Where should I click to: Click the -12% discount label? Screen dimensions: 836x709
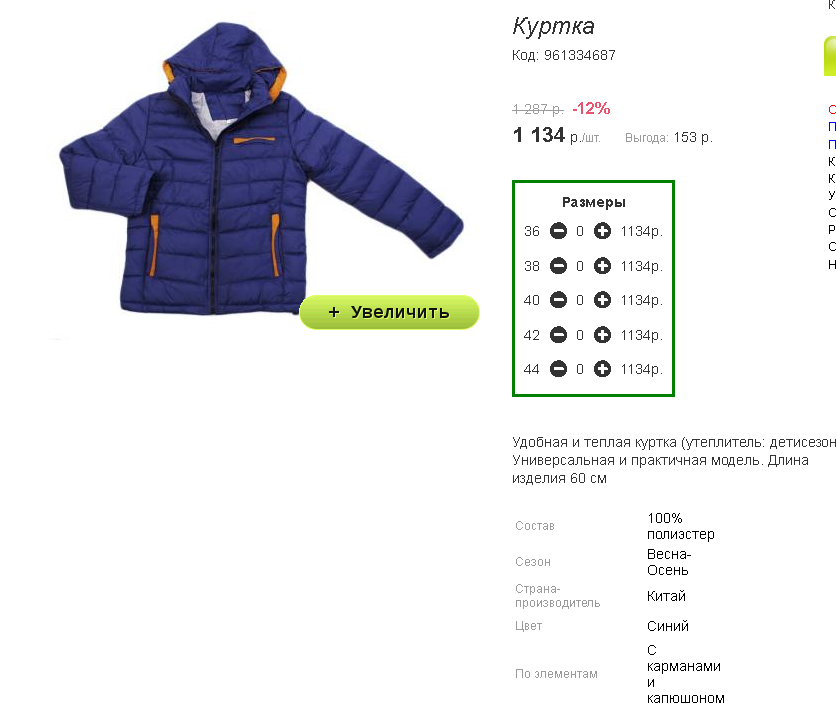[x=591, y=108]
